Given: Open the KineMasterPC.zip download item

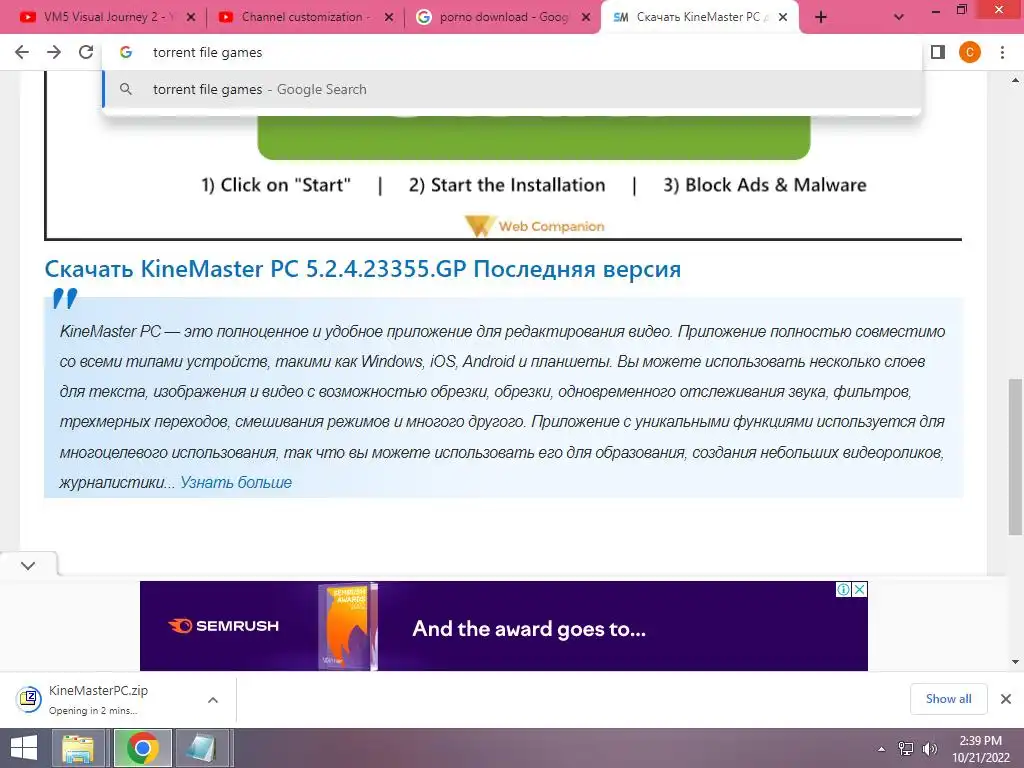Looking at the screenshot, I should click(x=118, y=699).
